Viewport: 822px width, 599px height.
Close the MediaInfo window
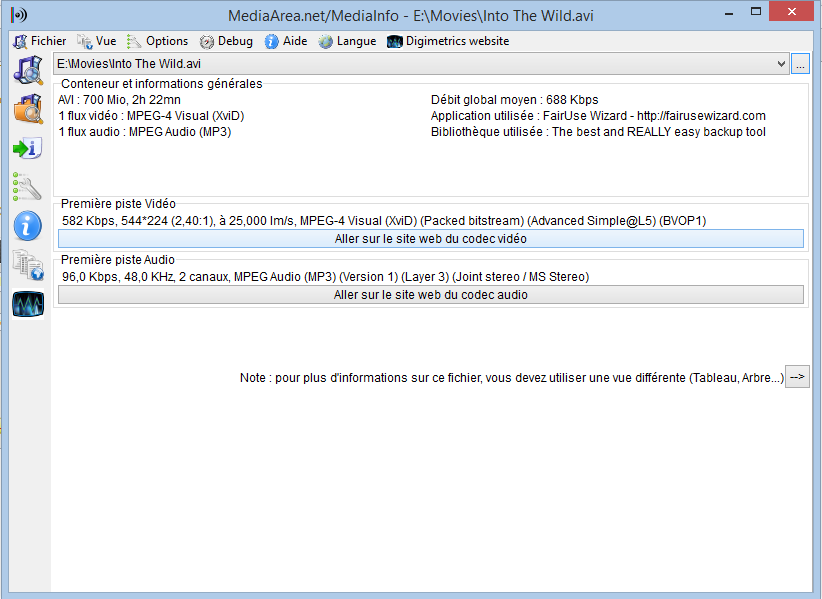click(792, 12)
